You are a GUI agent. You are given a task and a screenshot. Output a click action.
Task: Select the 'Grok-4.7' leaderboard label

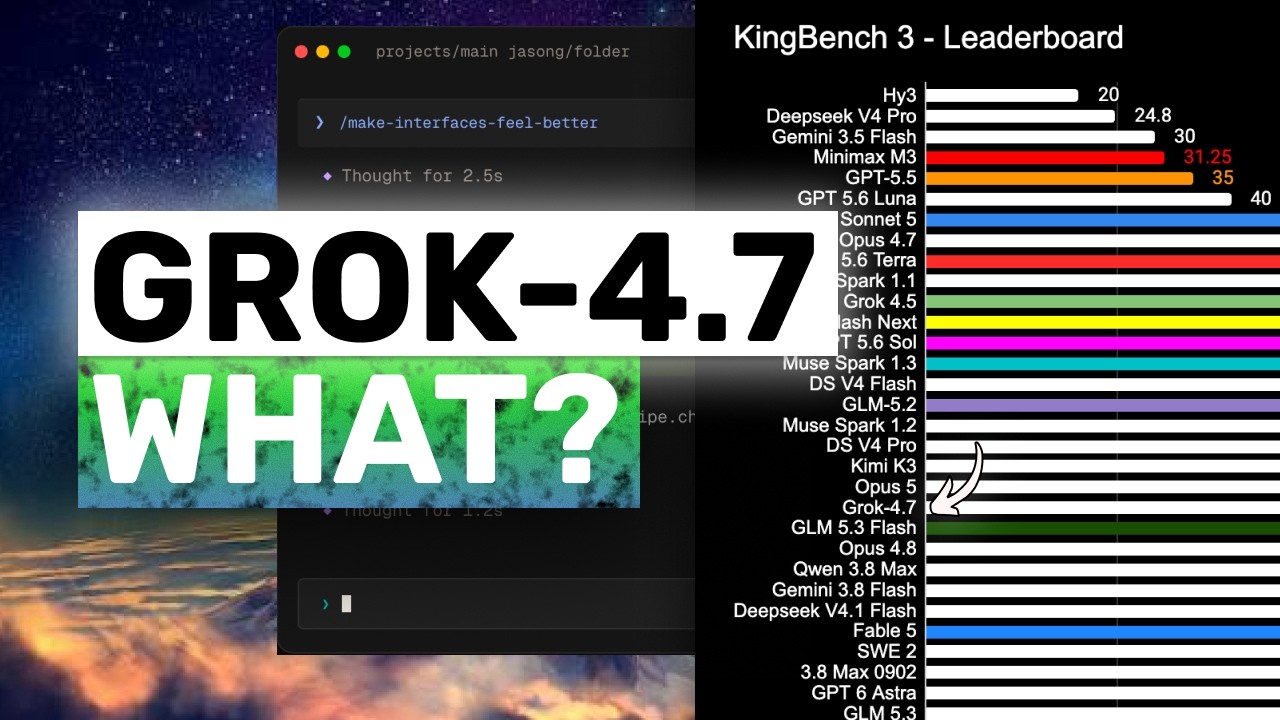pyautogui.click(x=879, y=508)
